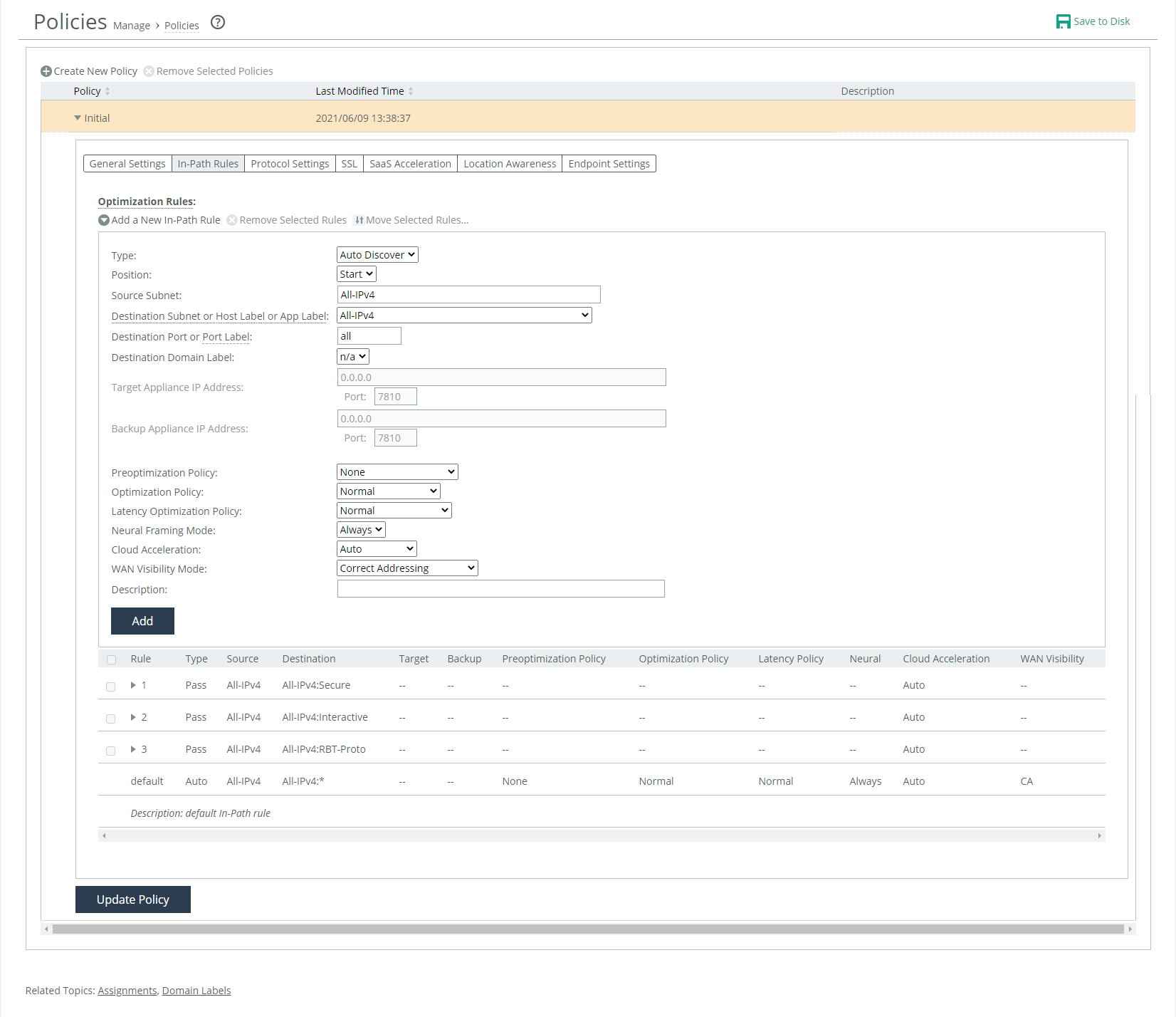Switch to the General Settings tab
The height and width of the screenshot is (1017, 1176).
click(127, 164)
